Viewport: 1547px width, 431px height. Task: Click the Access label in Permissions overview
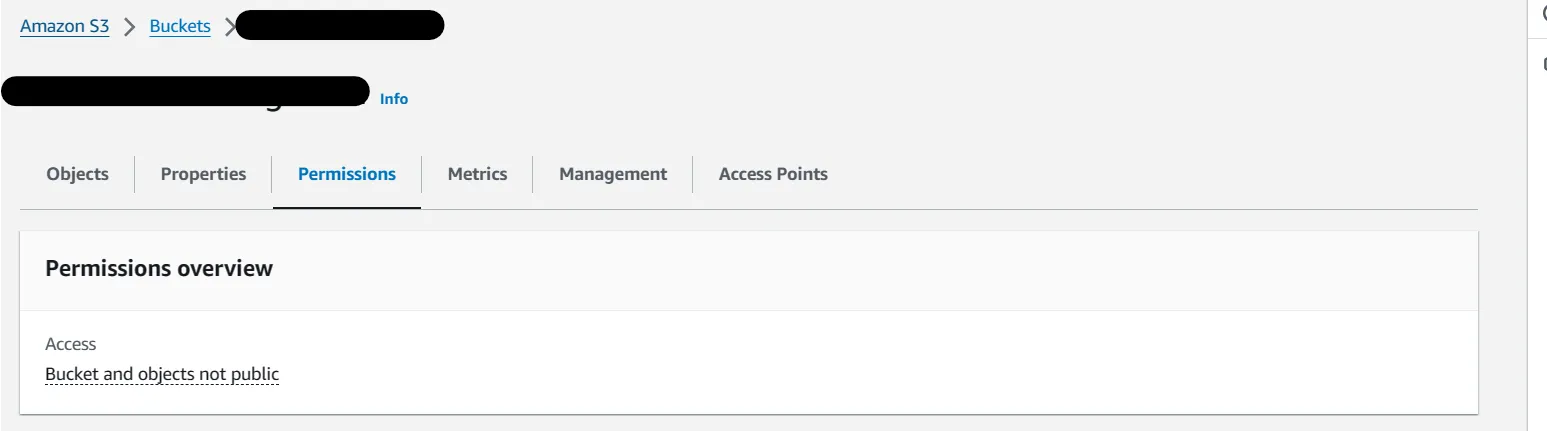pyautogui.click(x=71, y=344)
